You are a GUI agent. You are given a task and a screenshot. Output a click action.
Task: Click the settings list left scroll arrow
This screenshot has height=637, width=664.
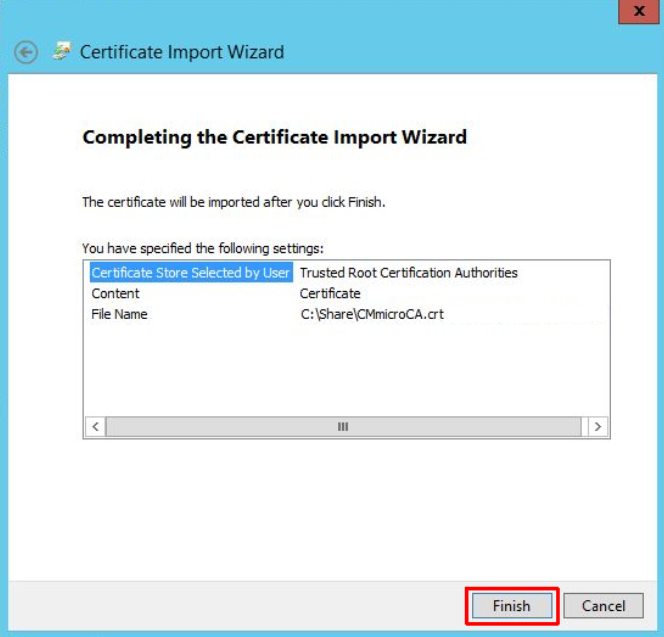(95, 427)
